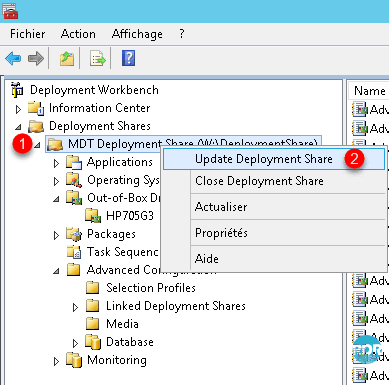Click the Task Sequences node icon

[74, 252]
